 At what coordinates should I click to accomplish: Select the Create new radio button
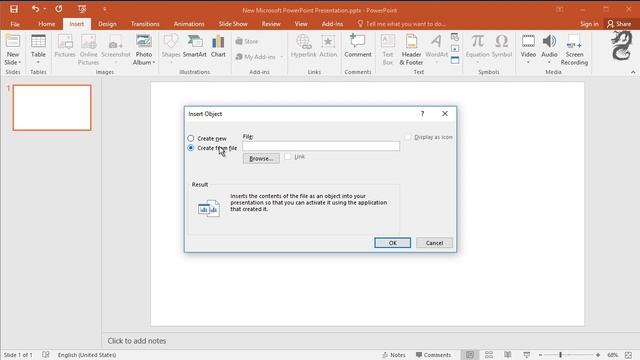click(x=191, y=138)
